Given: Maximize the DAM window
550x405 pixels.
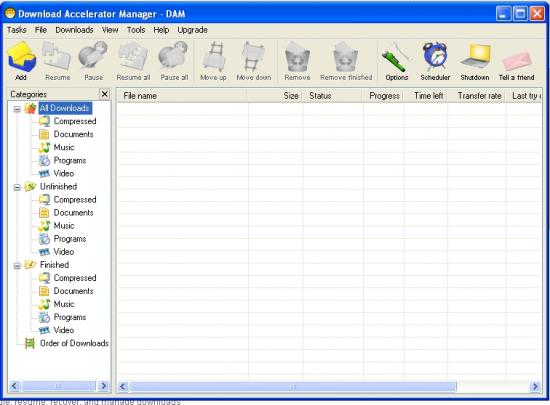Looking at the screenshot, I should (x=520, y=14).
